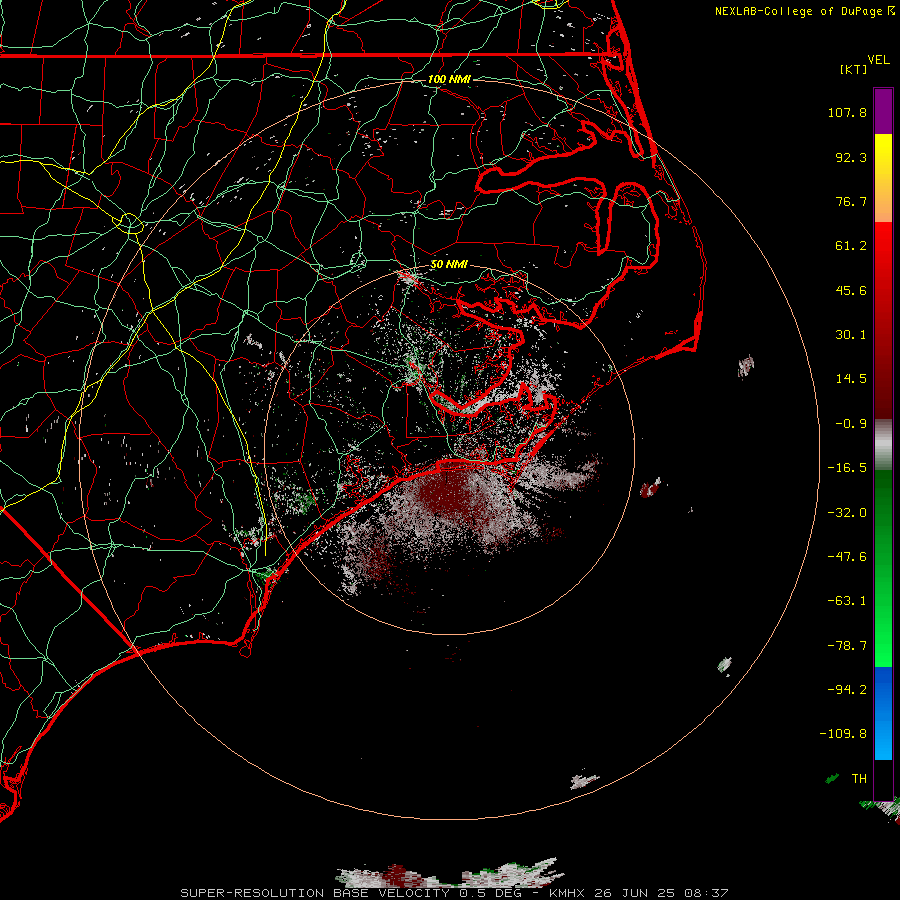The height and width of the screenshot is (900, 900).
Task: Click the 92.3 scale value
Action: [851, 157]
